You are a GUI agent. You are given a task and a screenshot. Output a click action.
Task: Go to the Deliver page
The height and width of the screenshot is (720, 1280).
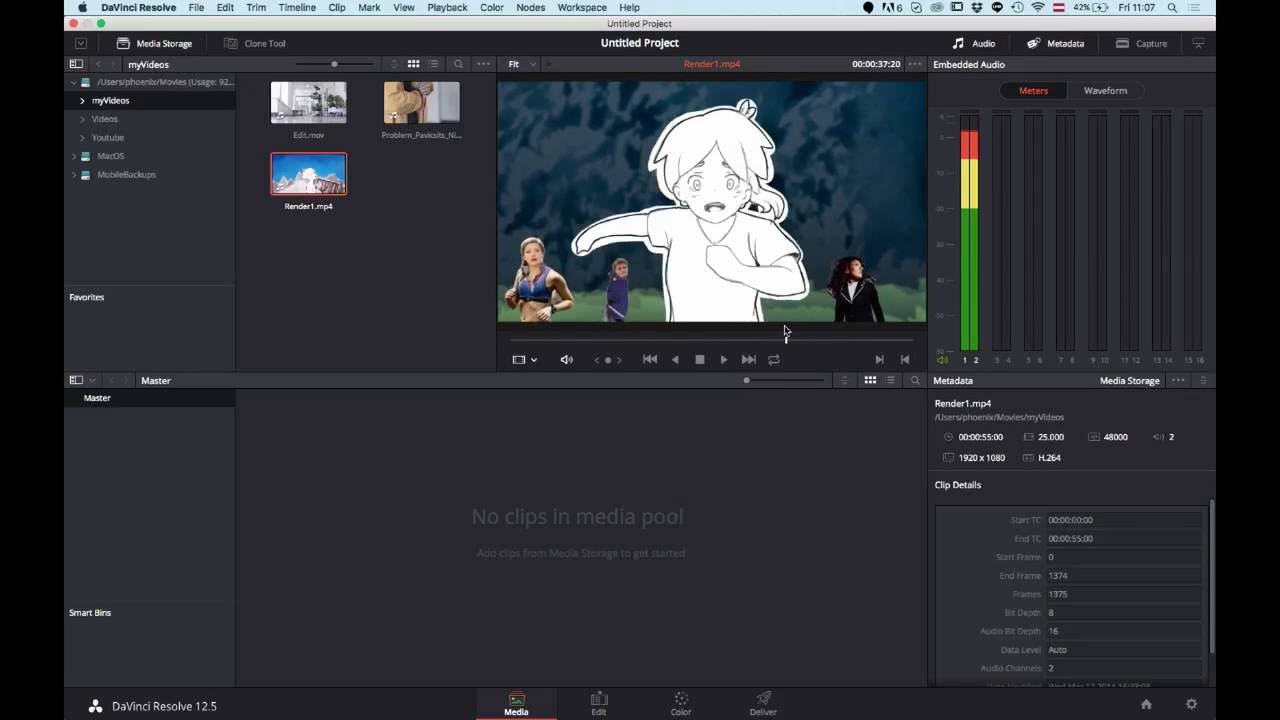tap(763, 704)
